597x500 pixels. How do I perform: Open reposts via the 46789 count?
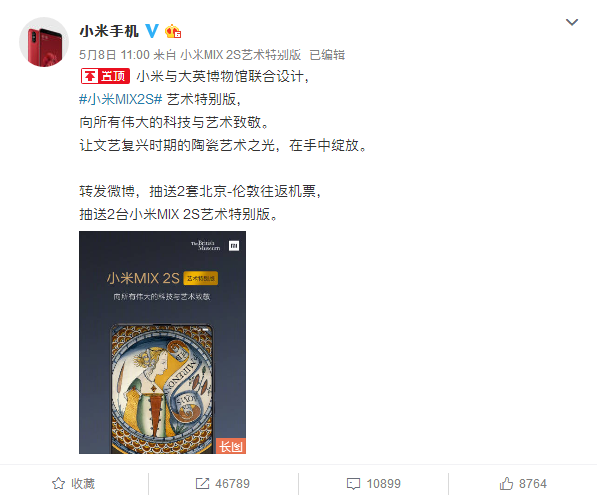click(232, 484)
